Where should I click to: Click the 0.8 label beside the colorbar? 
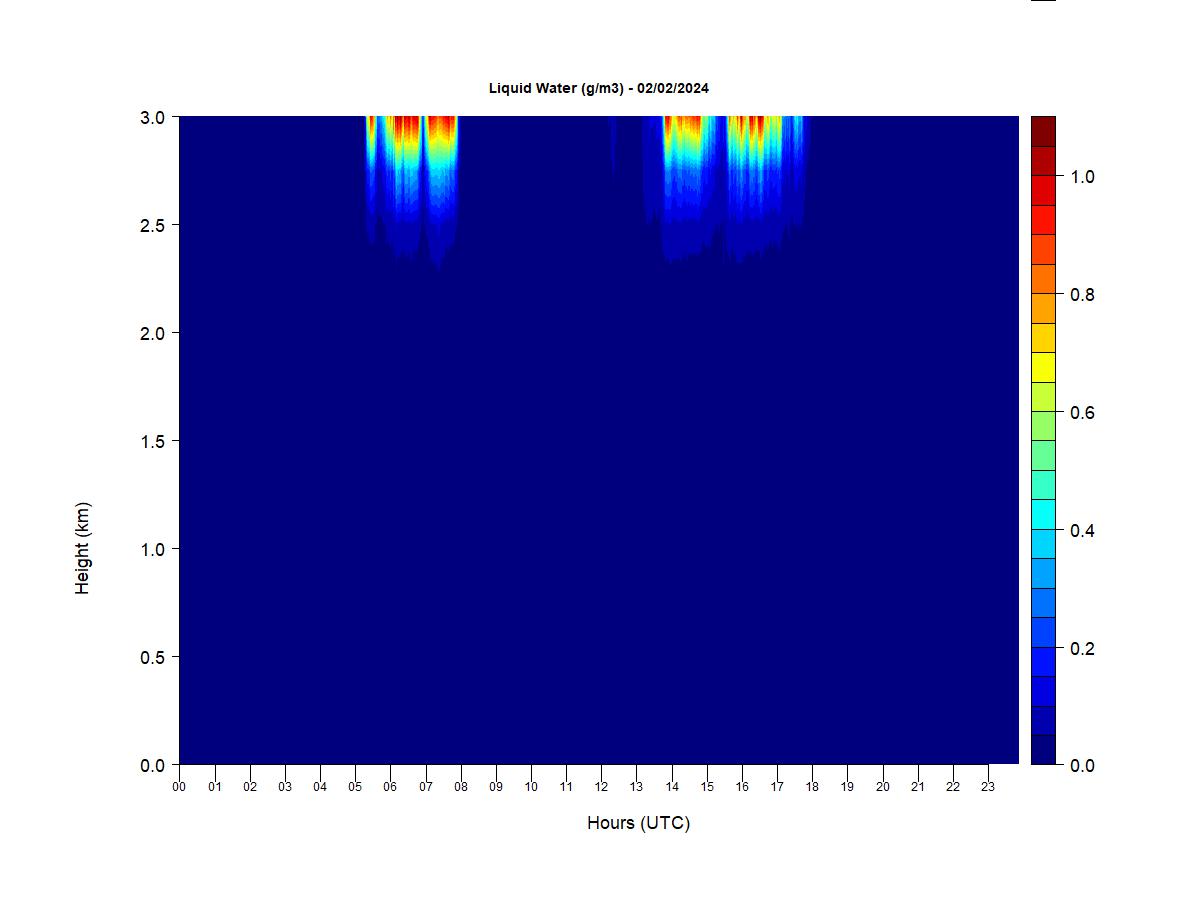coord(1082,295)
